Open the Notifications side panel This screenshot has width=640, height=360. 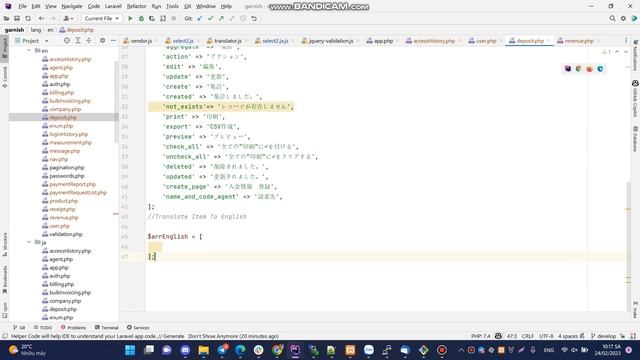coord(635,55)
